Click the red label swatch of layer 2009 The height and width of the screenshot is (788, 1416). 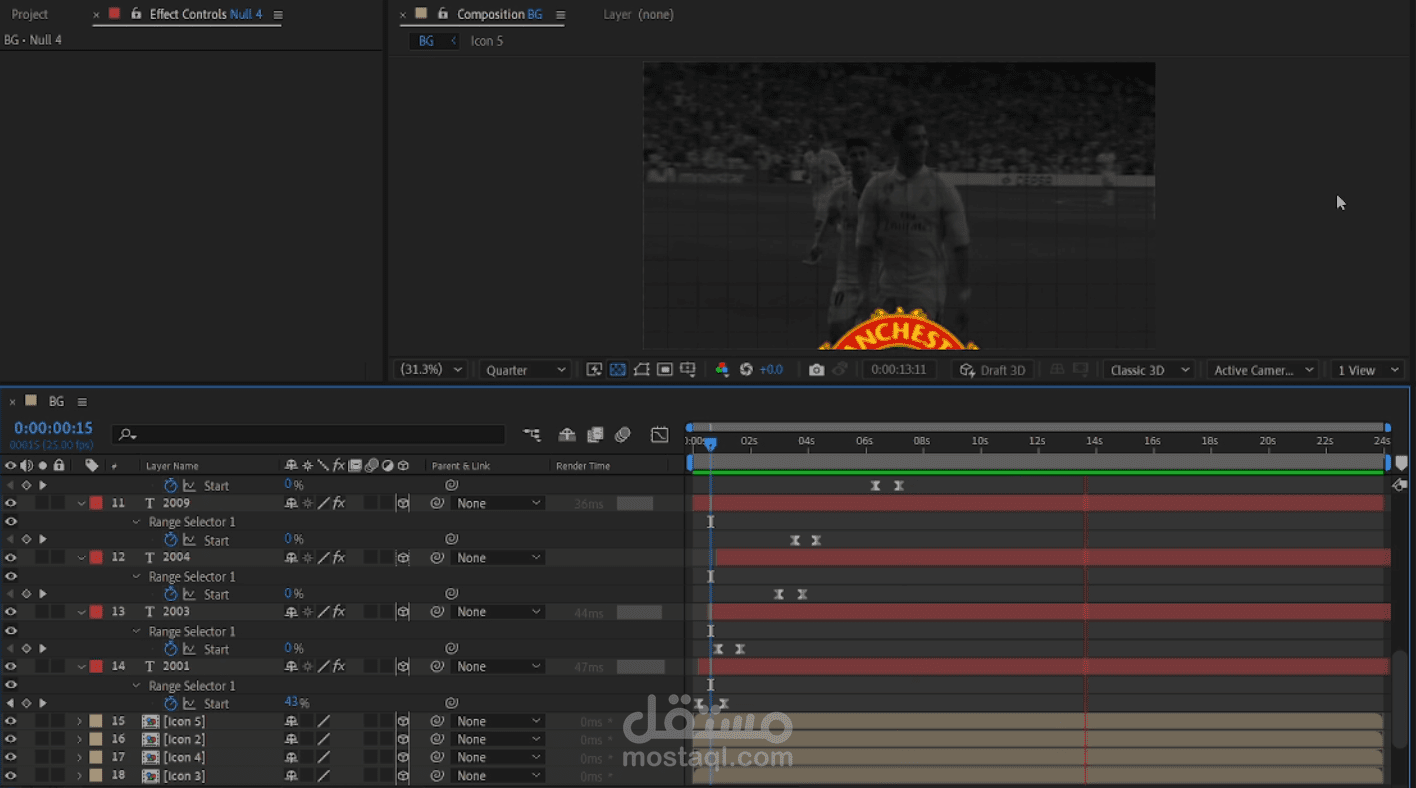click(x=96, y=503)
